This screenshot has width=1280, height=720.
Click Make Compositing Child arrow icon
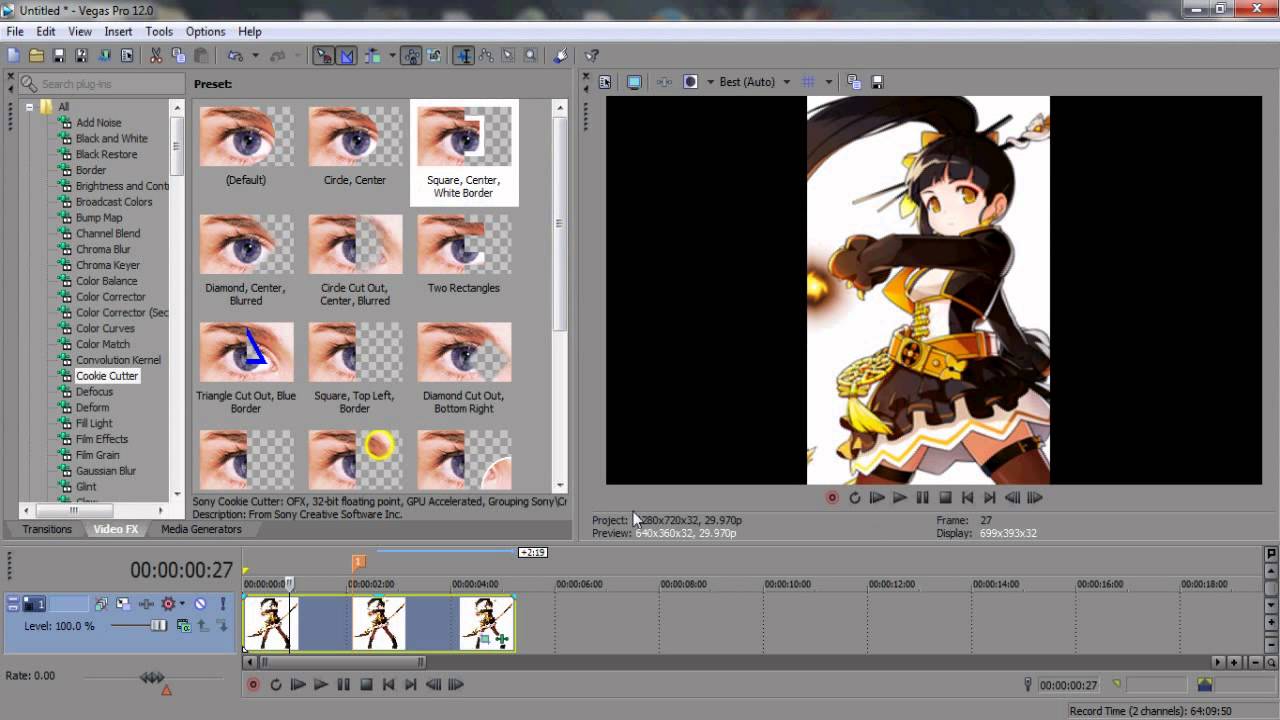pyautogui.click(x=222, y=626)
